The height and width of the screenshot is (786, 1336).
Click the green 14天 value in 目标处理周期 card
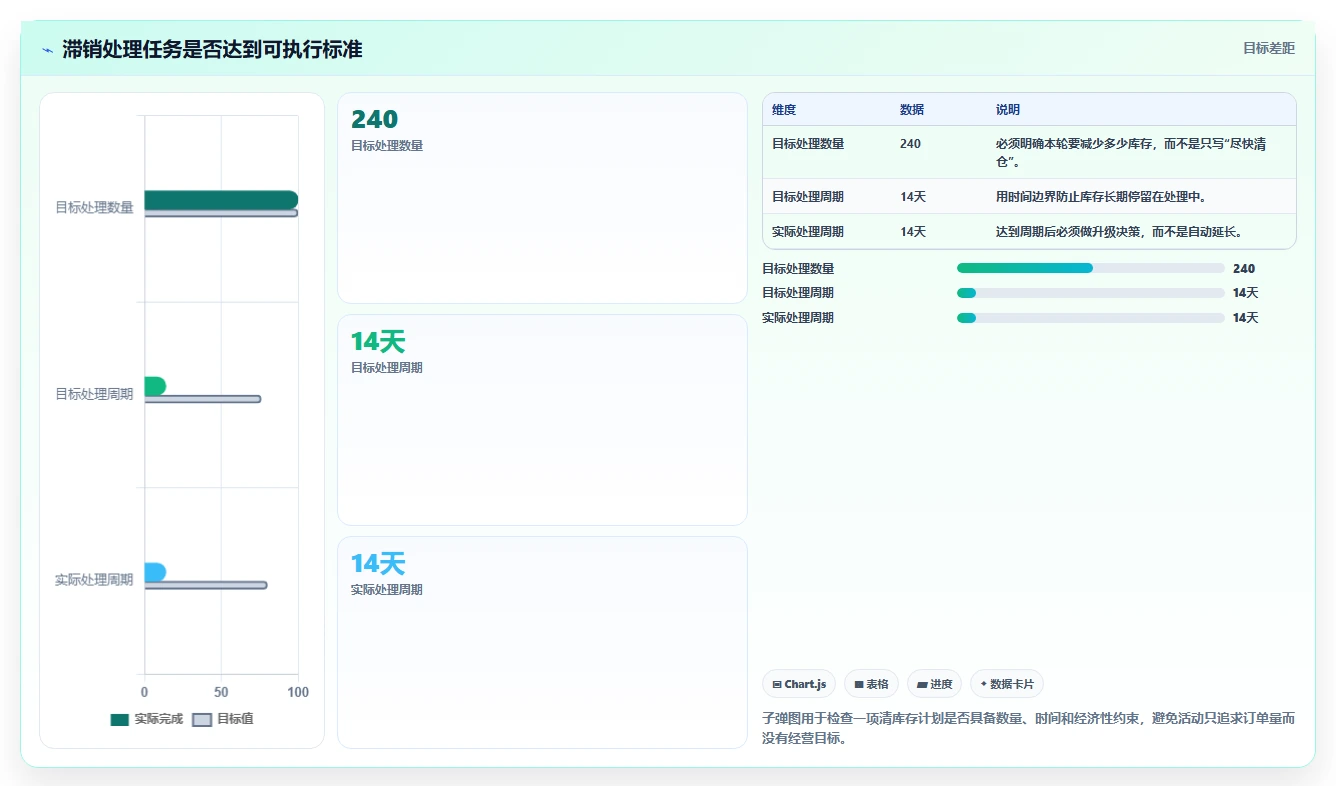pyautogui.click(x=378, y=341)
